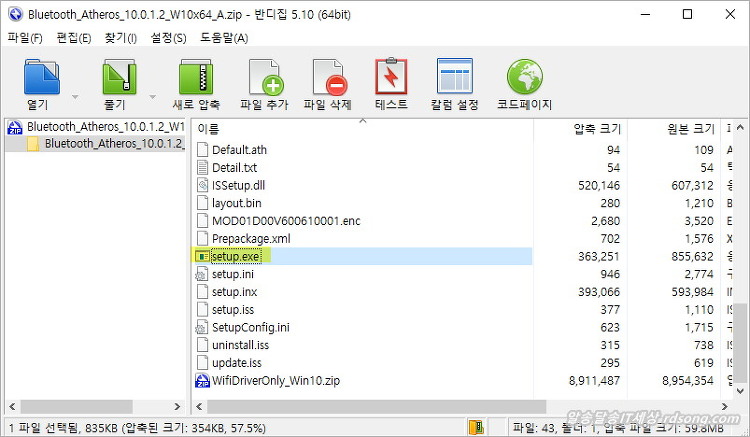Select the Bluetooth_Atheros_10.0.1.2_ folder in tree
This screenshot has height=437, width=750.
tap(113, 144)
